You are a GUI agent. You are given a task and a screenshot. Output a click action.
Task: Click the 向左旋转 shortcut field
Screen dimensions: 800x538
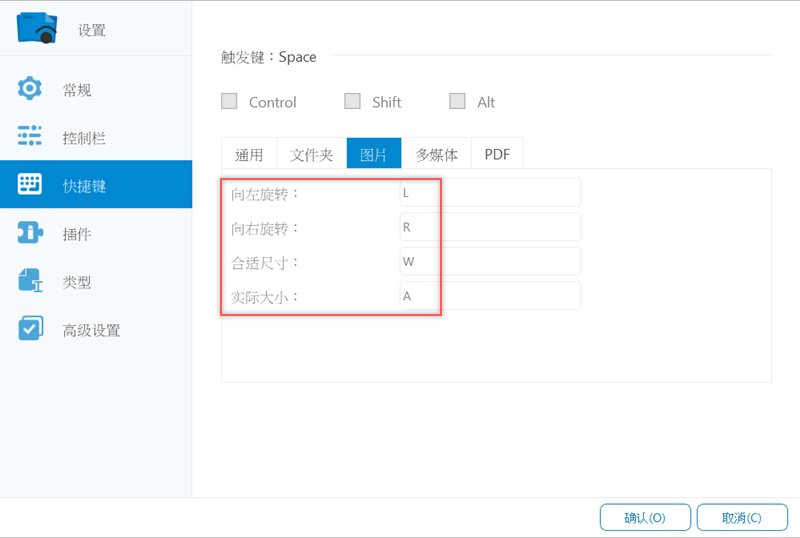click(489, 193)
